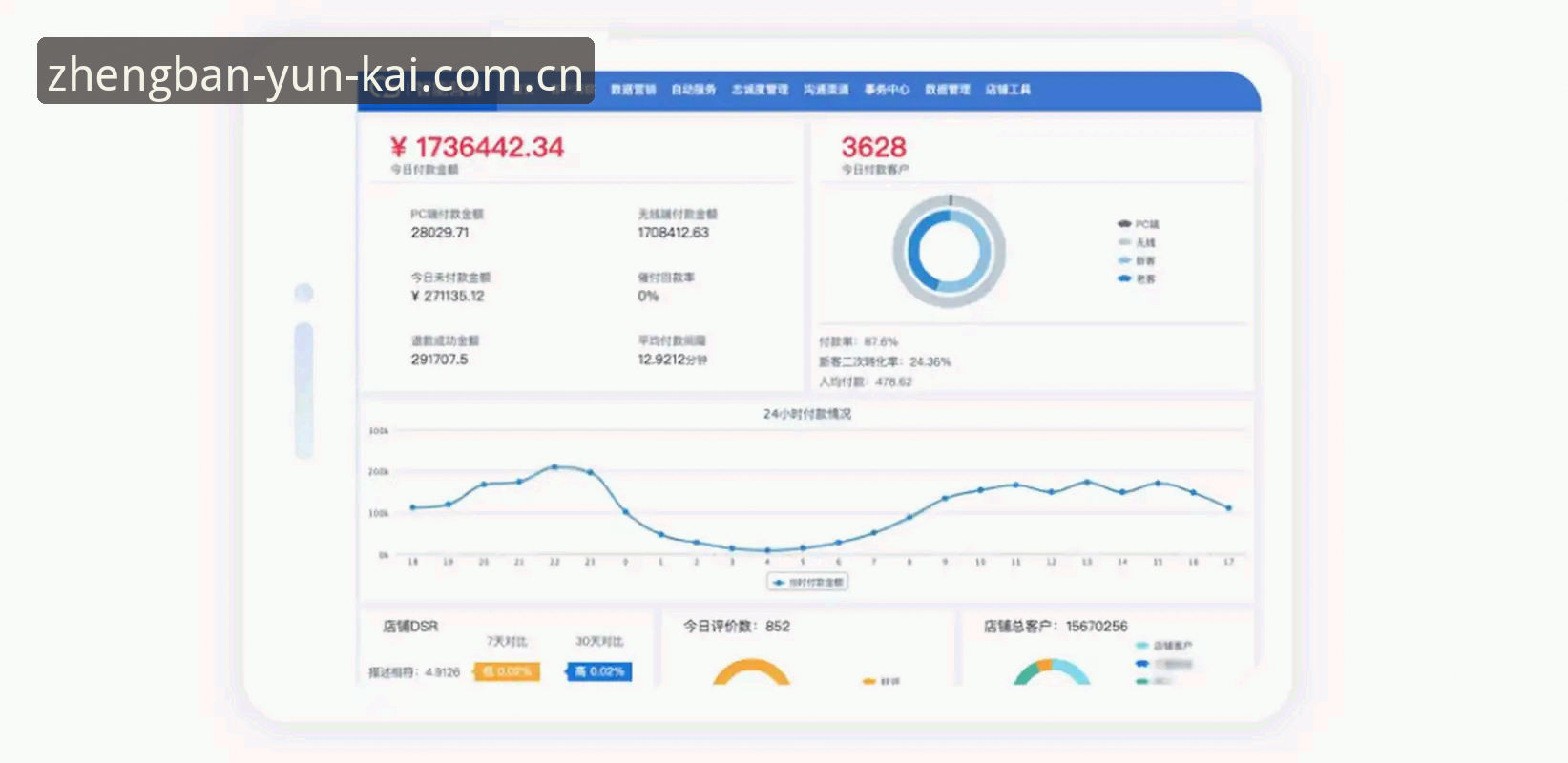This screenshot has height=763, width=1568.
Task: Toggle the 无线 legend entry
Action: pyautogui.click(x=1137, y=242)
